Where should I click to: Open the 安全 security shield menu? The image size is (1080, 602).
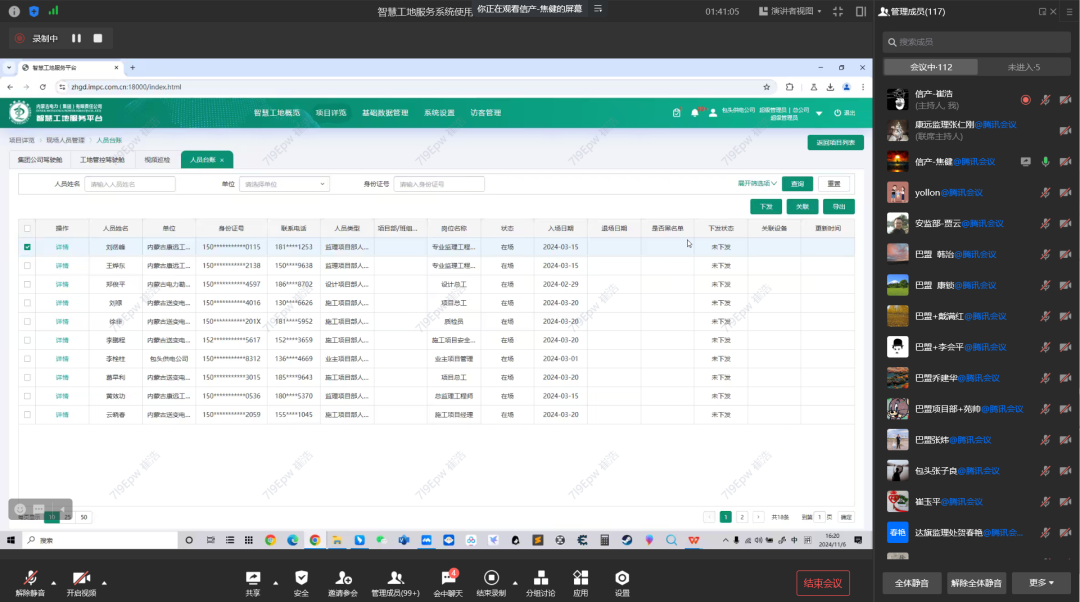point(301,583)
